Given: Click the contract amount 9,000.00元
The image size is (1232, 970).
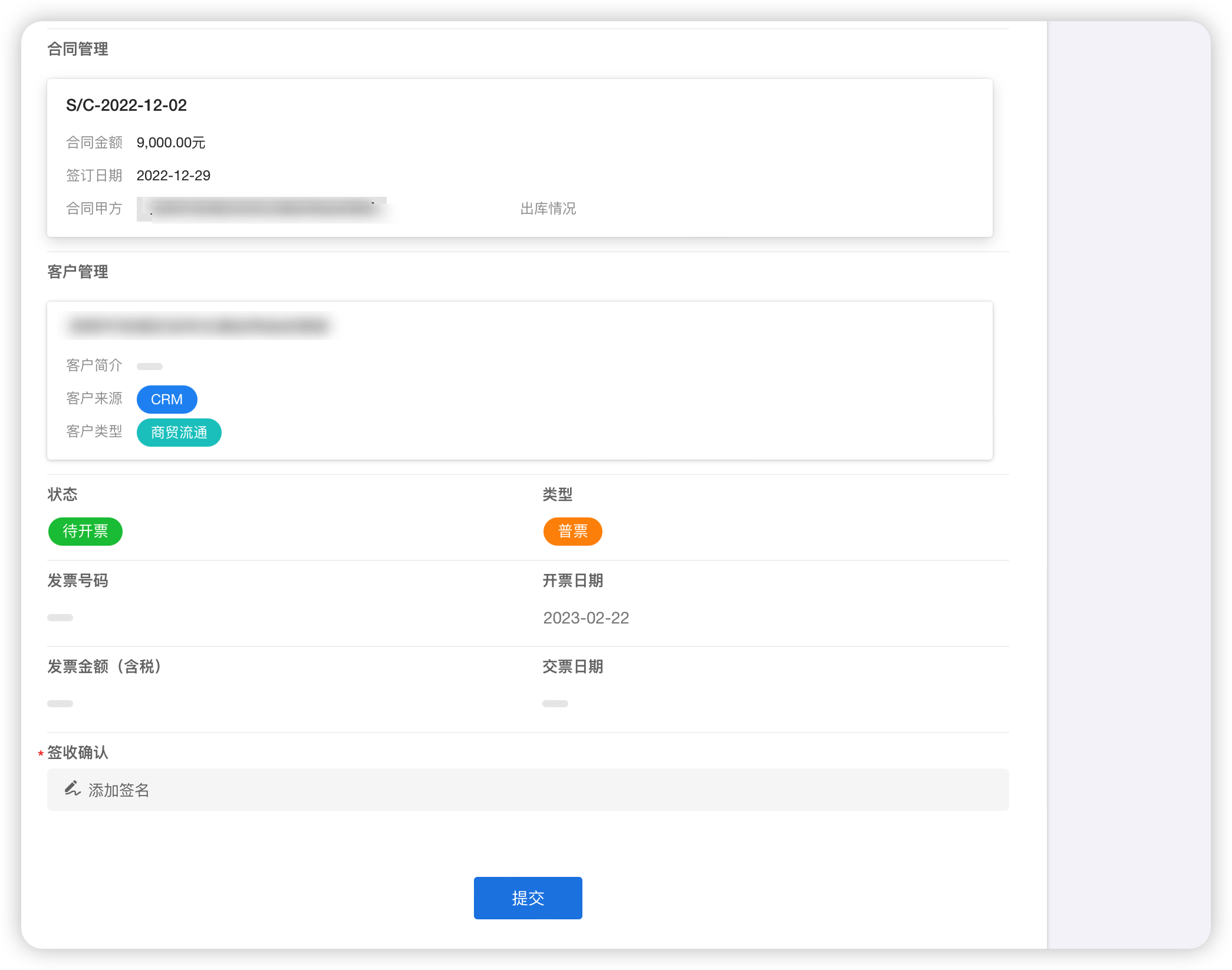Looking at the screenshot, I should [171, 143].
